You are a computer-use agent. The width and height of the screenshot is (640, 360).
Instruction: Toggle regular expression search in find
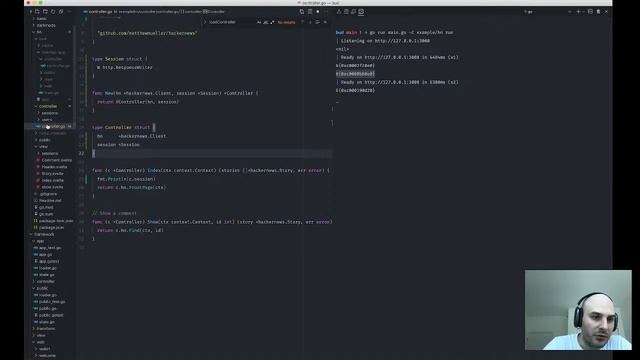[272, 22]
